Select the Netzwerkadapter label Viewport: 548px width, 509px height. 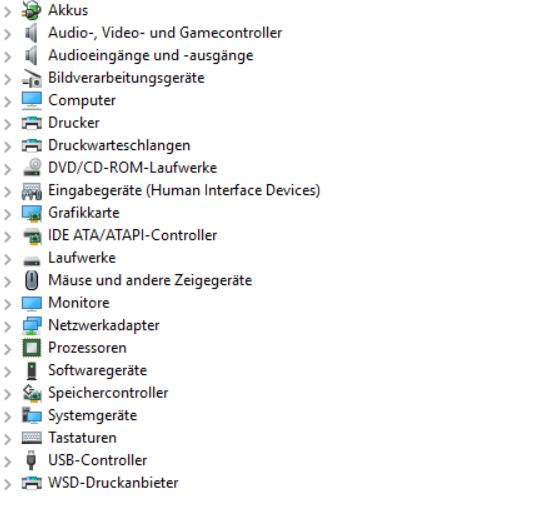point(104,325)
